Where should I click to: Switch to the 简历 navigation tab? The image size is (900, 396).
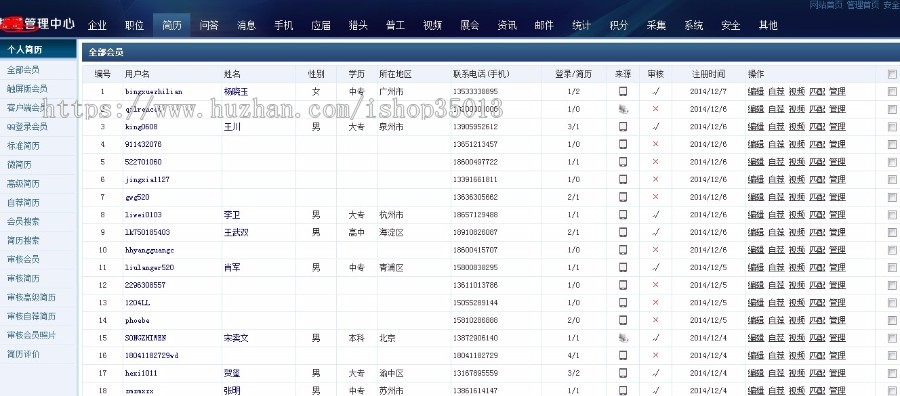[172, 25]
